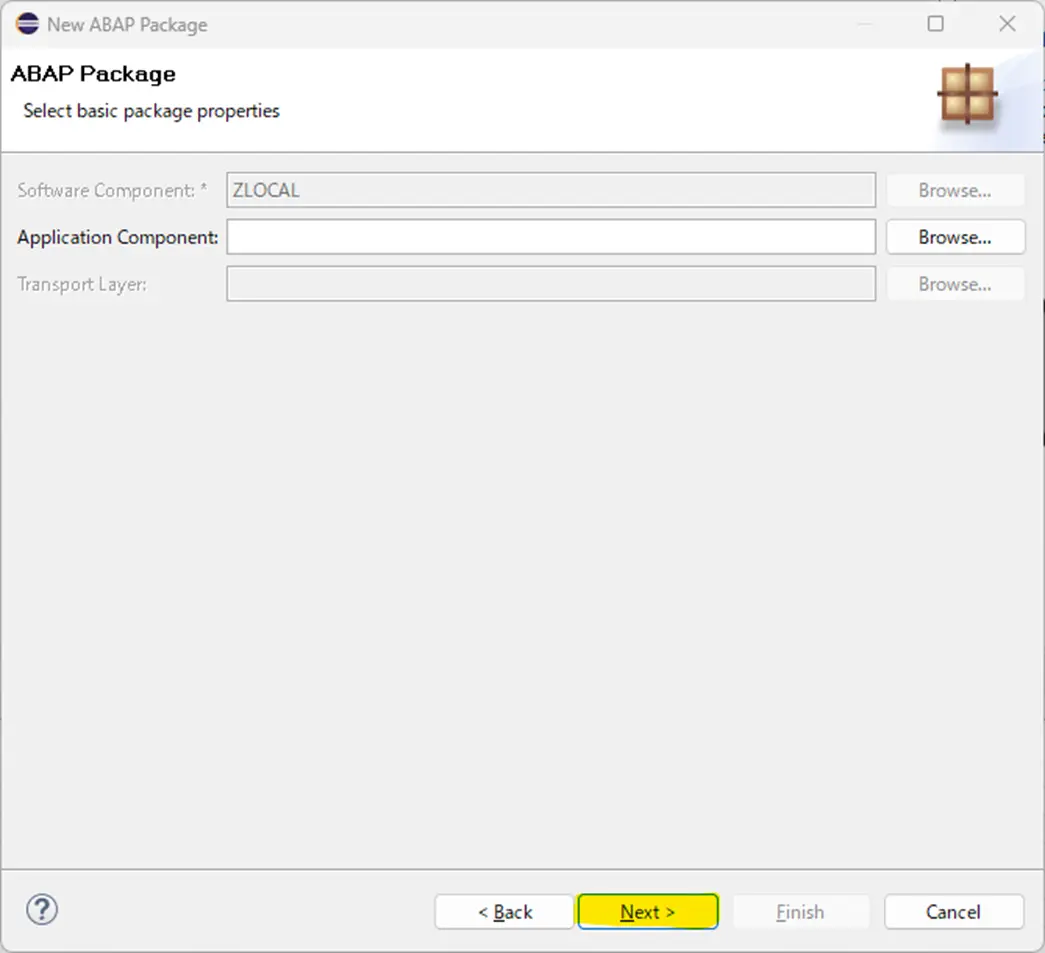Click the ABAP package wizard icon

tap(967, 94)
